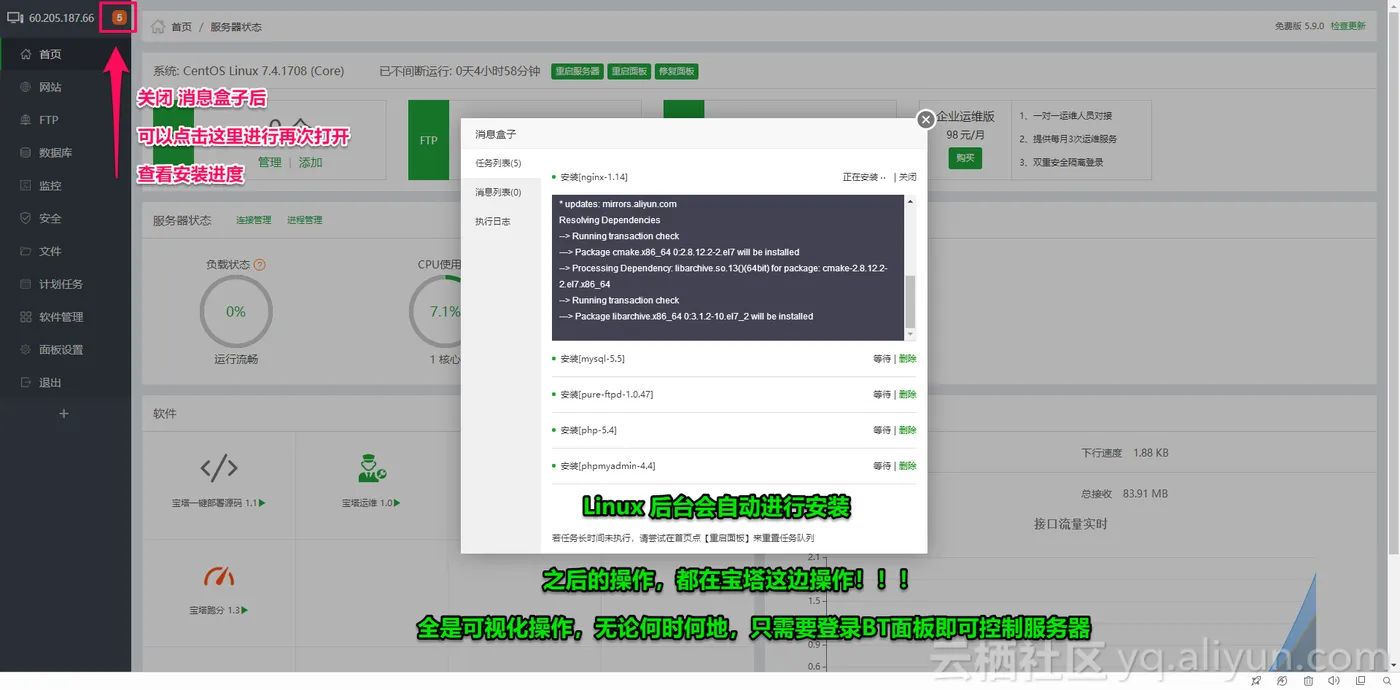The width and height of the screenshot is (1400, 690).
Task: Select 退出 logout in sidebar
Action: tap(65, 383)
